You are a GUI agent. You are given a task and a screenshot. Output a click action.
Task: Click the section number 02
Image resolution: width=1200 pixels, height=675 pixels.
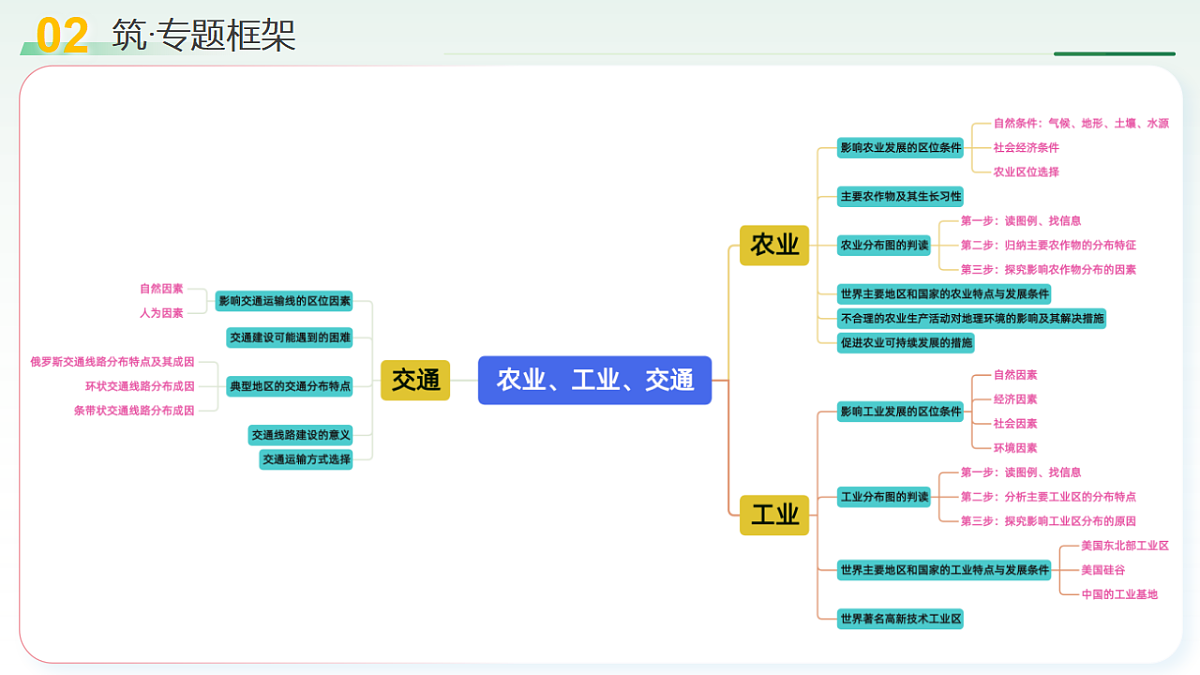pos(62,36)
